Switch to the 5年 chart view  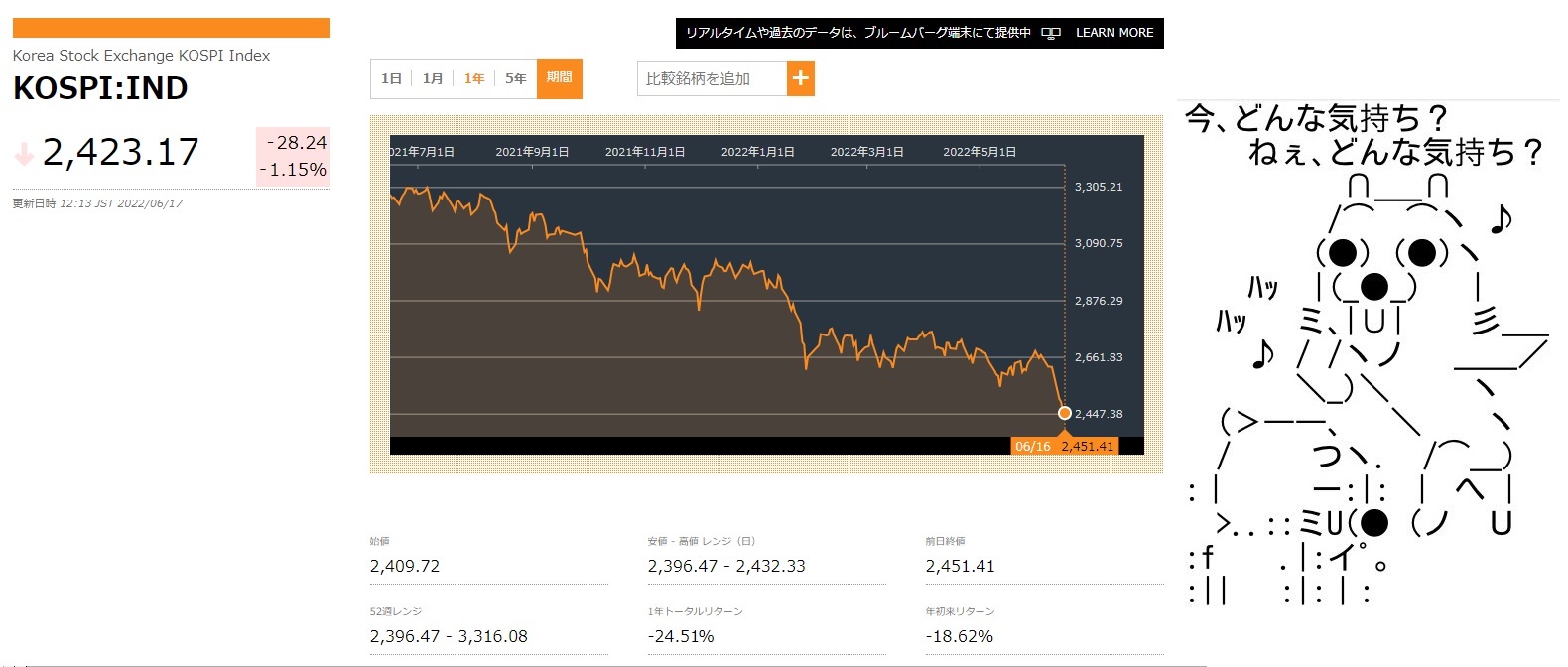(515, 78)
